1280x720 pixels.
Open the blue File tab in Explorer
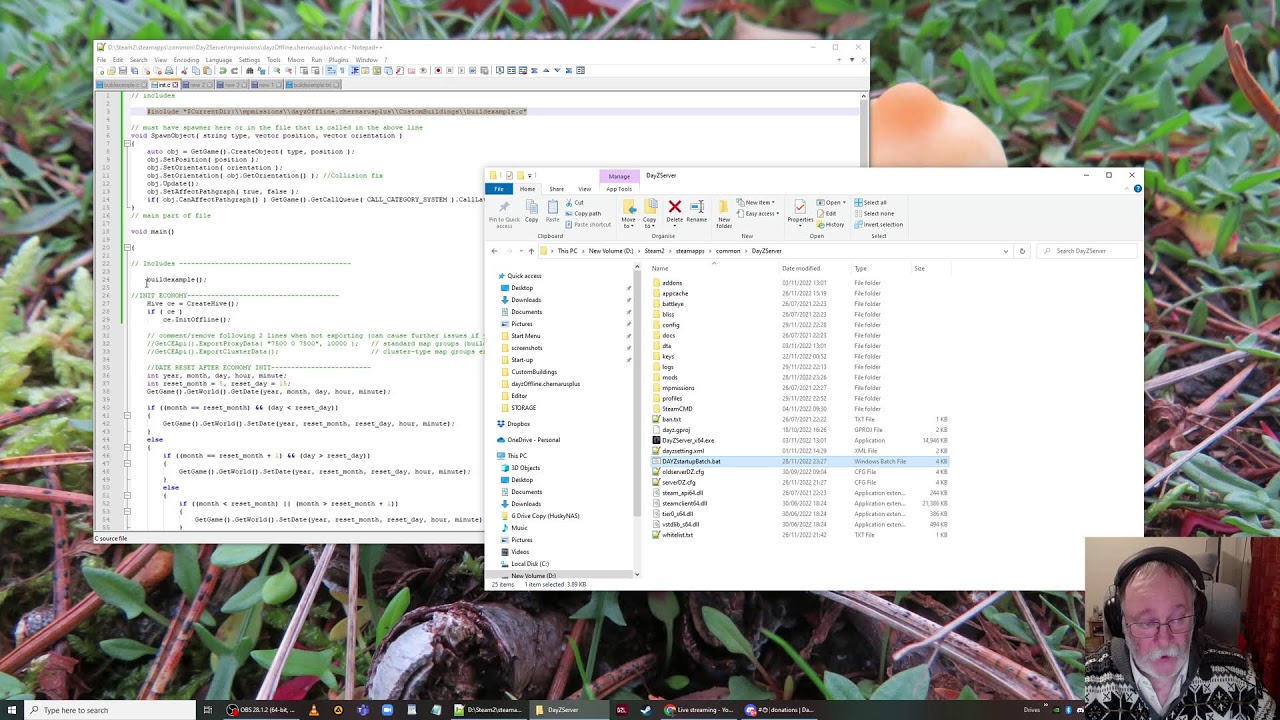point(499,189)
